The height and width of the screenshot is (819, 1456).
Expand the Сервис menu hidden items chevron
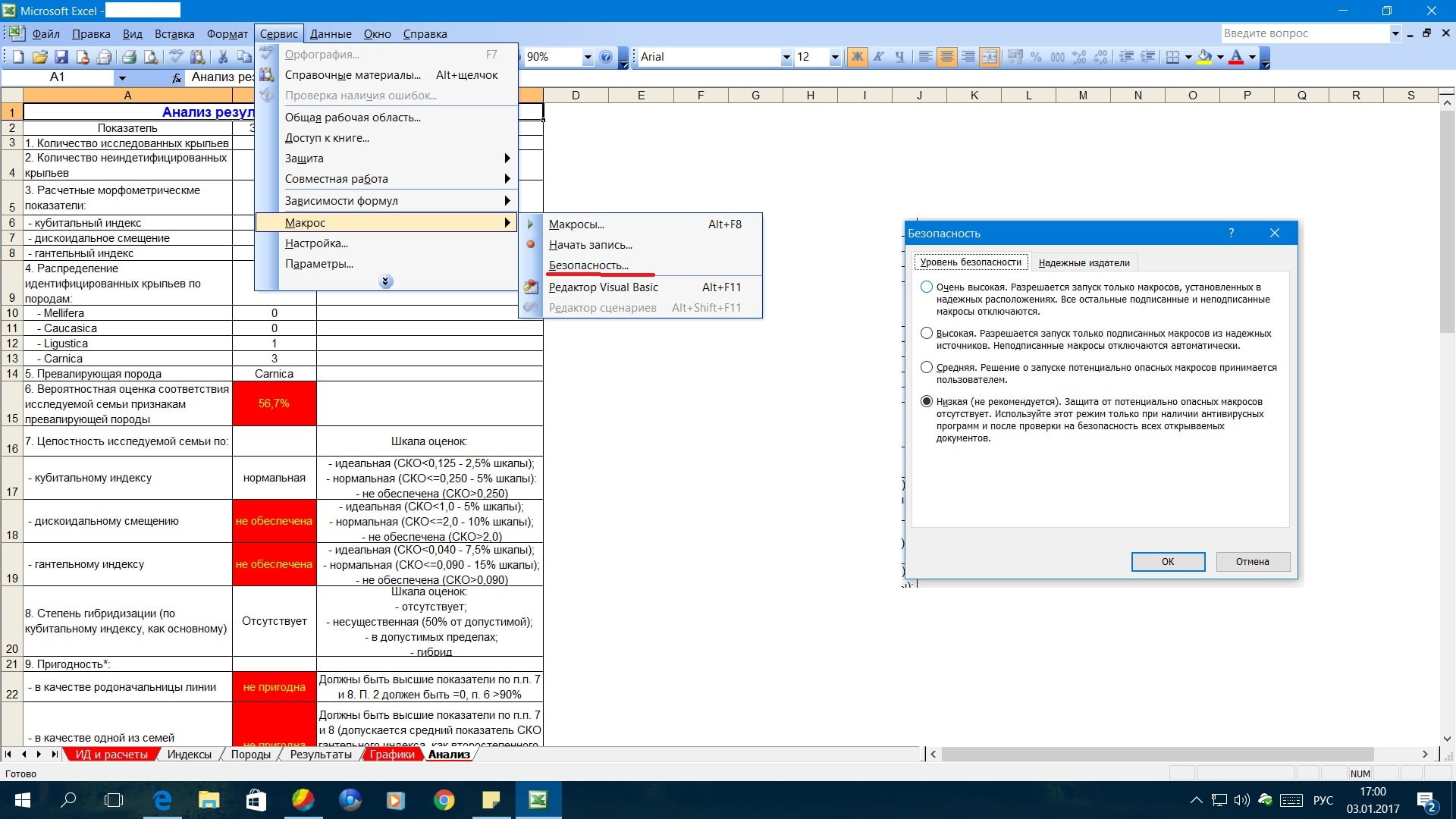pyautogui.click(x=385, y=281)
